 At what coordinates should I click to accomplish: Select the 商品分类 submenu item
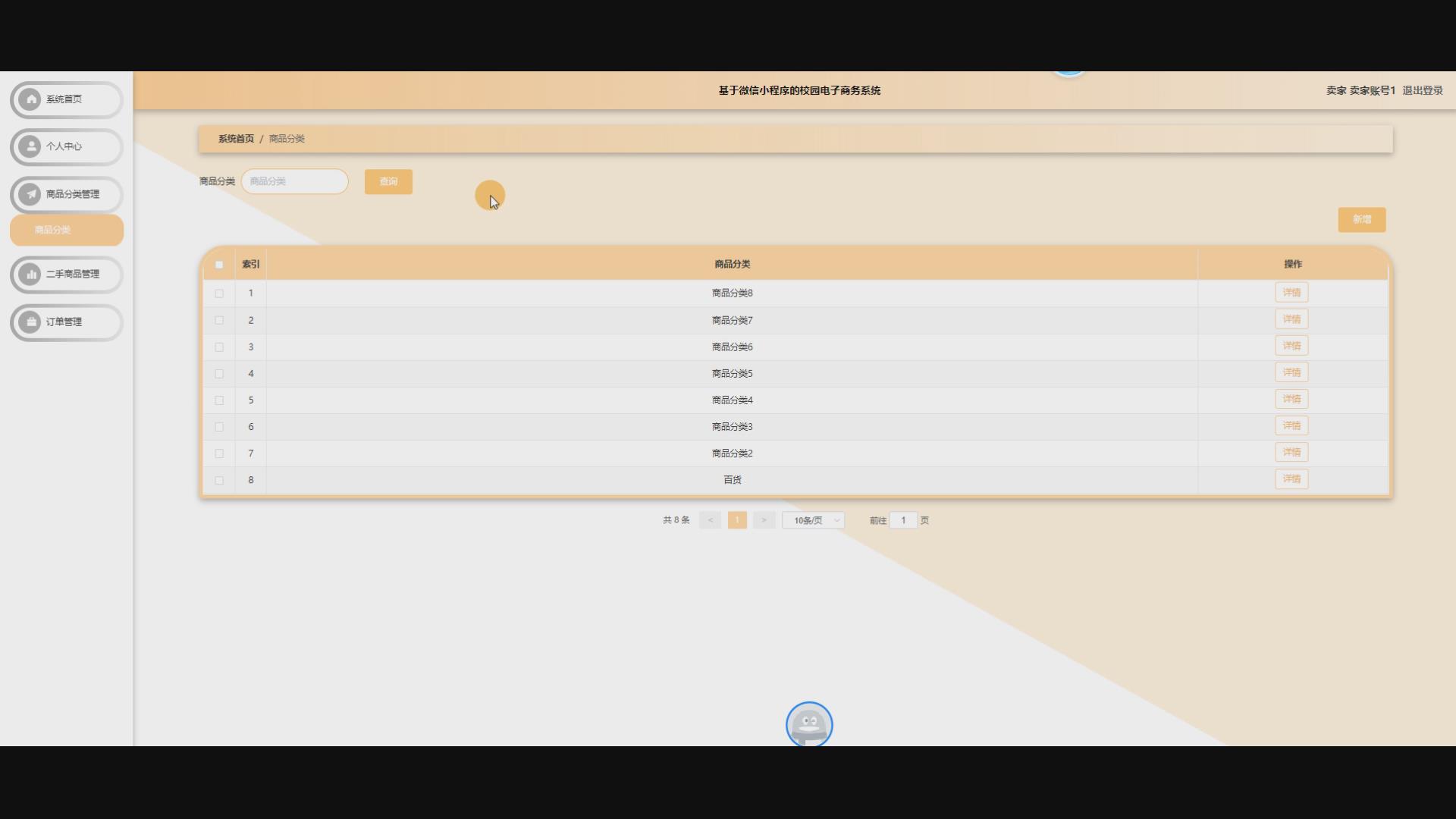click(67, 230)
